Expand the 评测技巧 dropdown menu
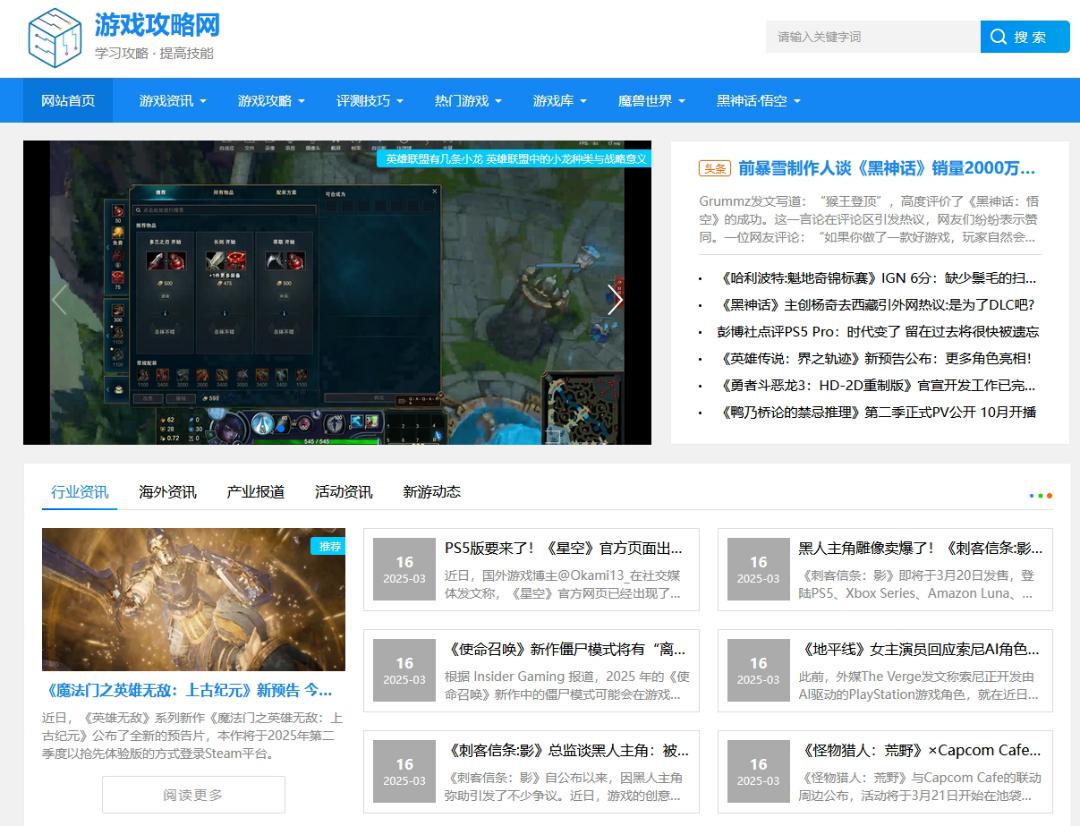Viewport: 1080px width, 826px height. [x=369, y=101]
